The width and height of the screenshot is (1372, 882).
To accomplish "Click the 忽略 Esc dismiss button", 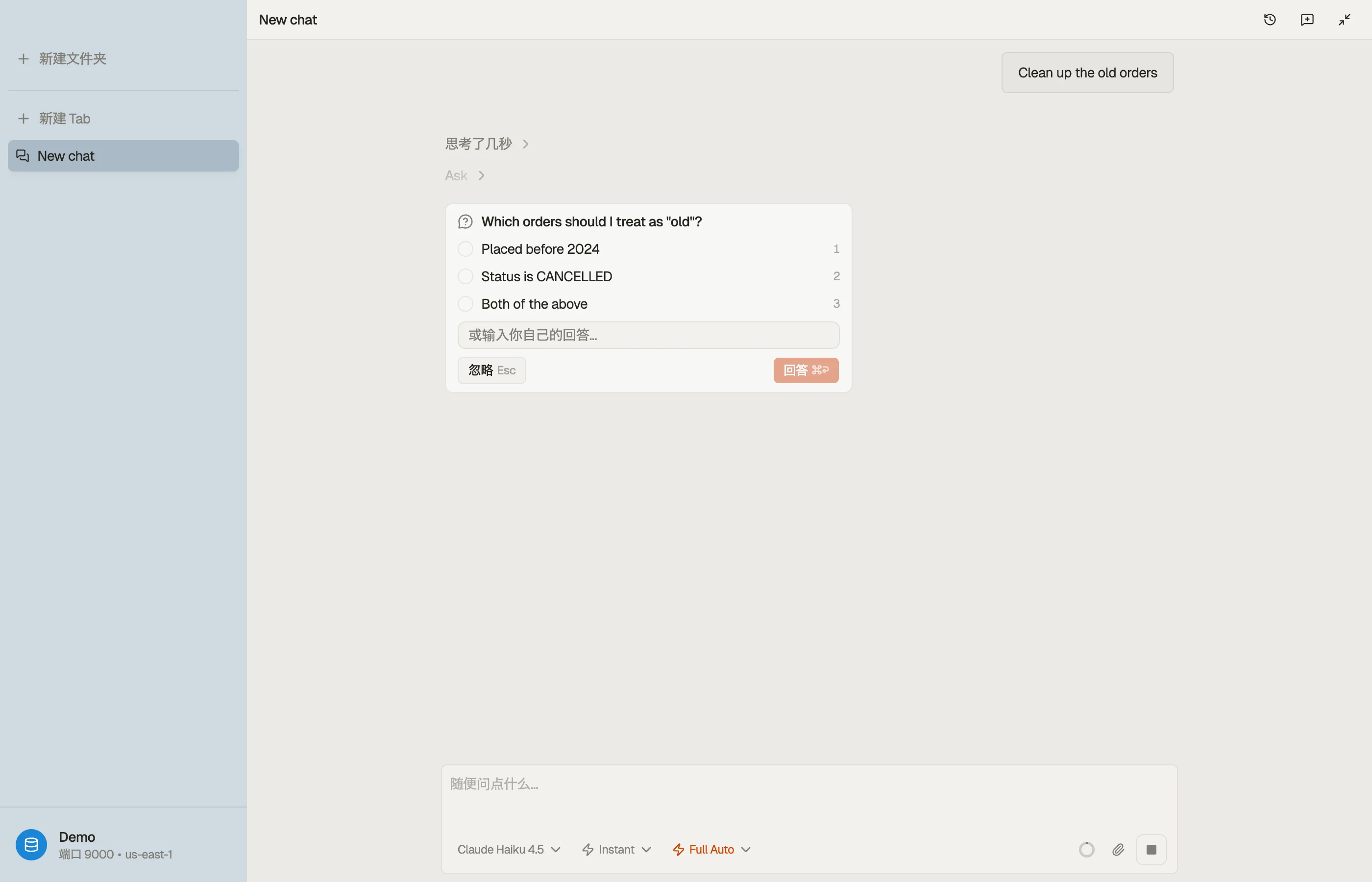I will click(x=491, y=370).
